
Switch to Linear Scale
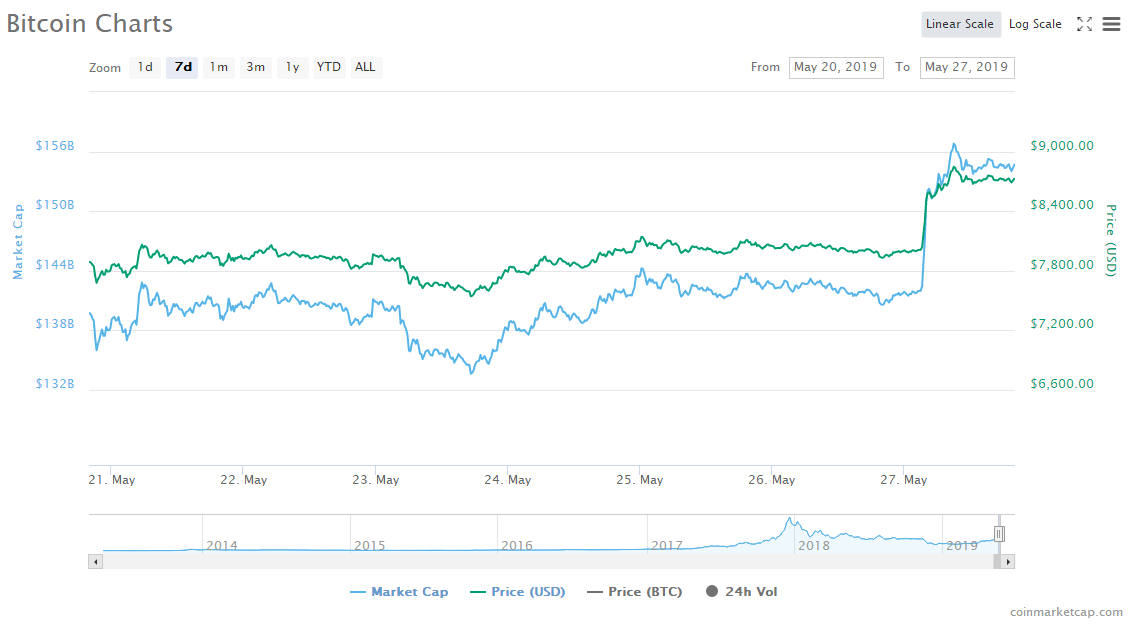click(x=960, y=24)
